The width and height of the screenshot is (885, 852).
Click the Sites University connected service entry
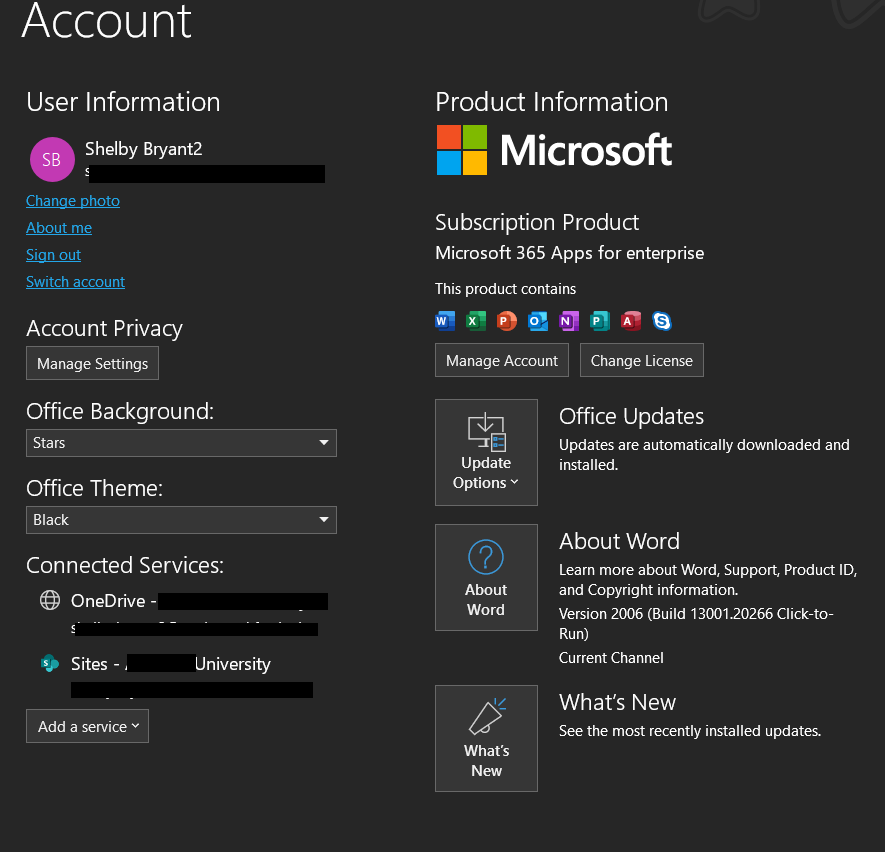(x=177, y=675)
